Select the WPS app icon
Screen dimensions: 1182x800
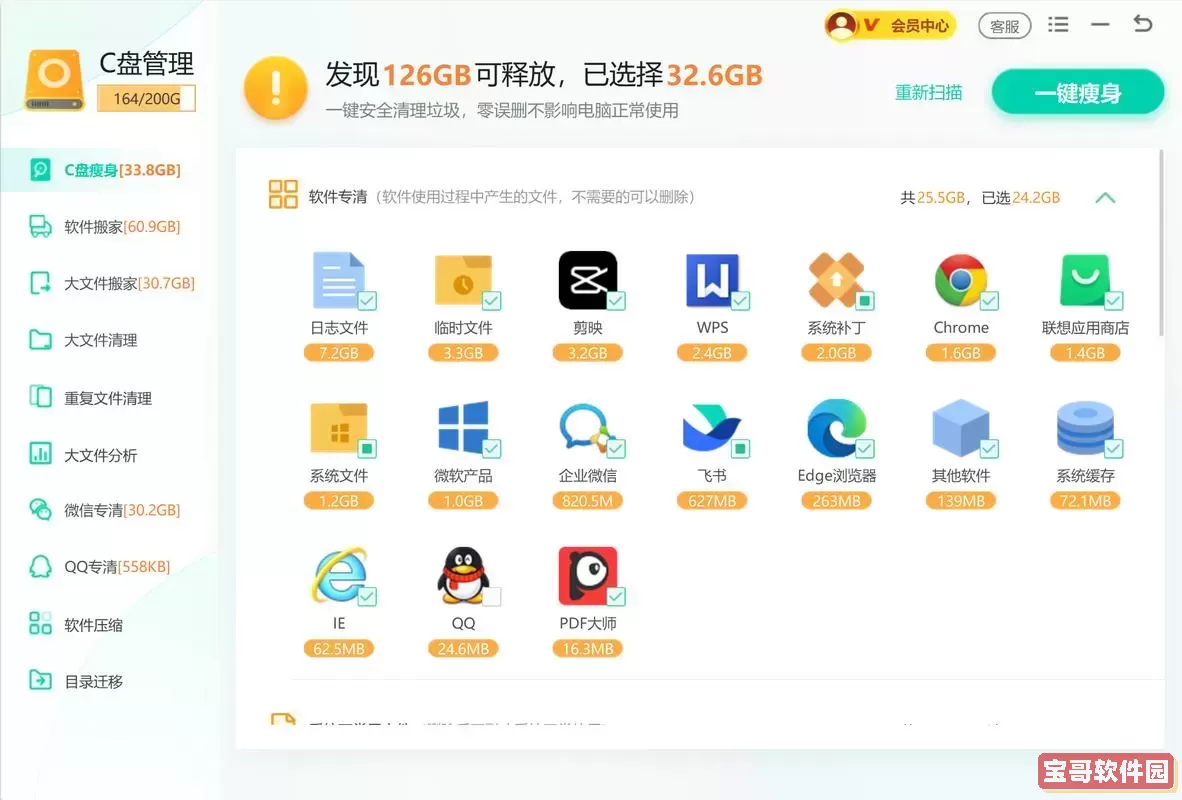712,280
